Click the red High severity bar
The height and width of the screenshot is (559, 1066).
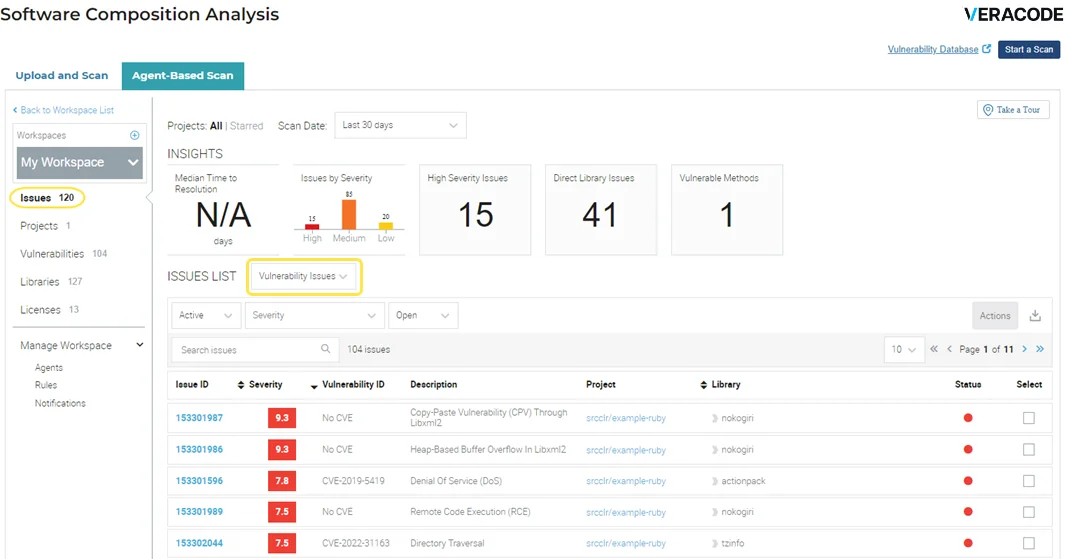point(312,226)
